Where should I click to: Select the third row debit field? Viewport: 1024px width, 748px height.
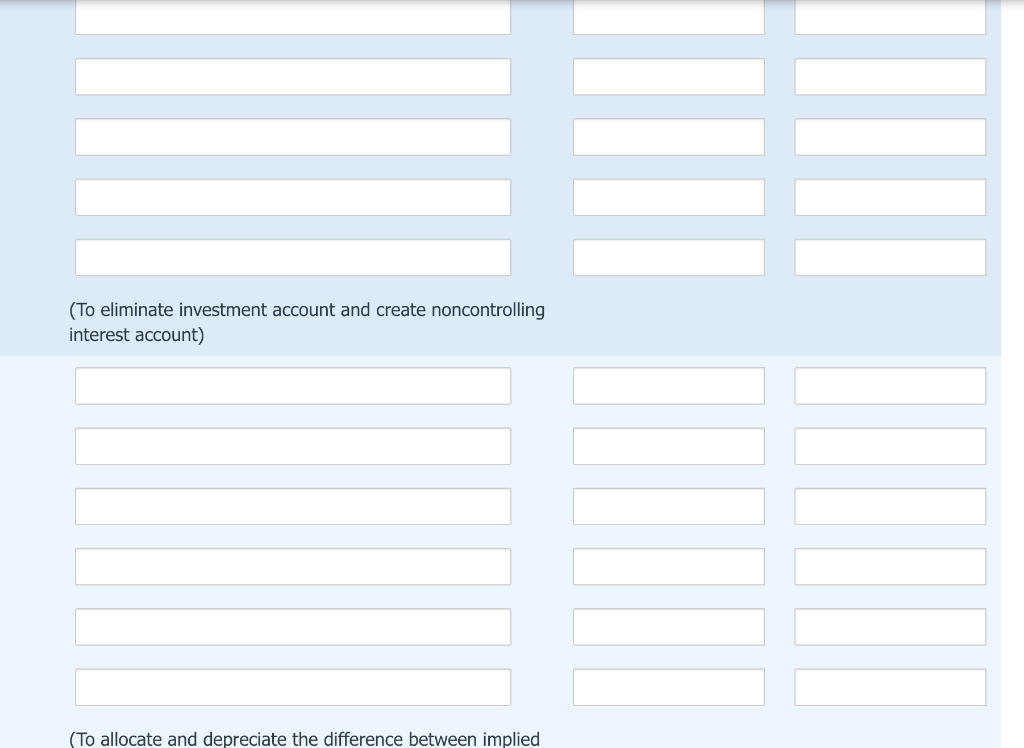[668, 136]
